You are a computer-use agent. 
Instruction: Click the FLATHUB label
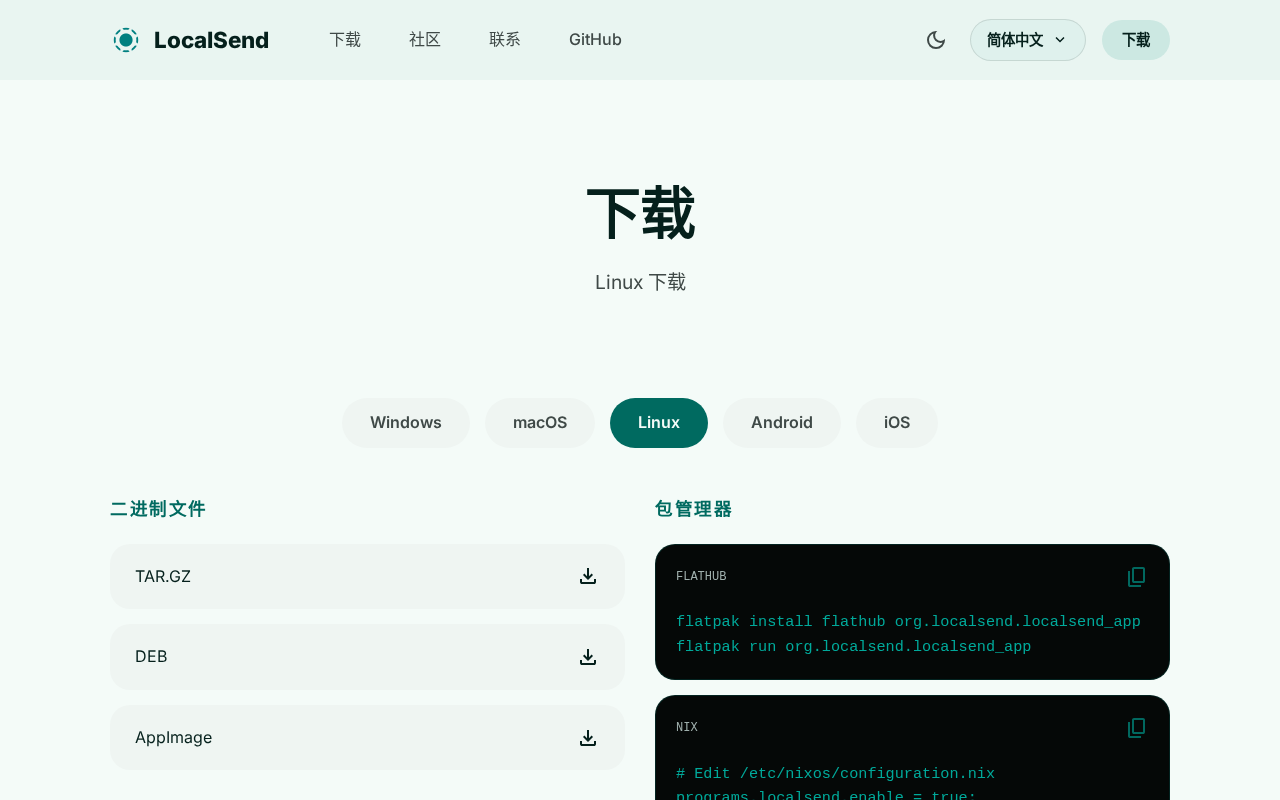coord(701,577)
